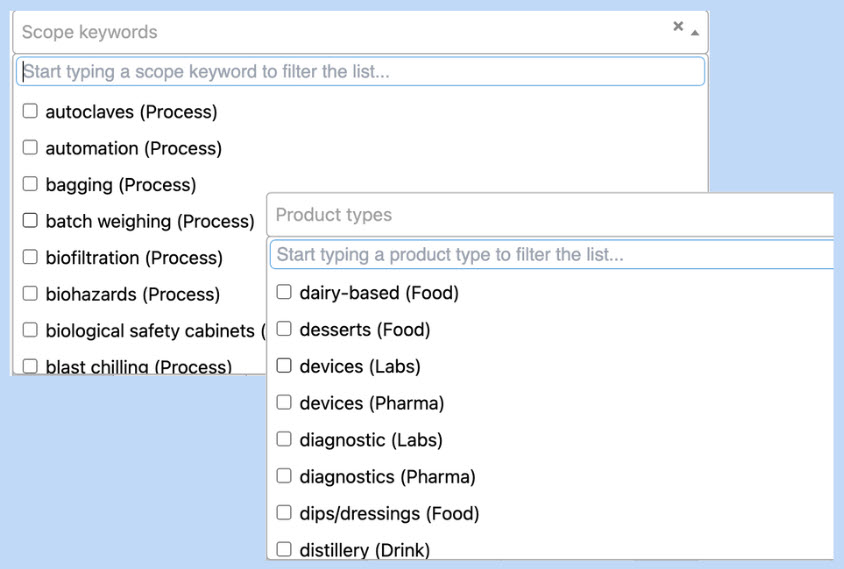Check biofiltration (Process) item
Viewport: 844px width, 569px height.
point(30,257)
